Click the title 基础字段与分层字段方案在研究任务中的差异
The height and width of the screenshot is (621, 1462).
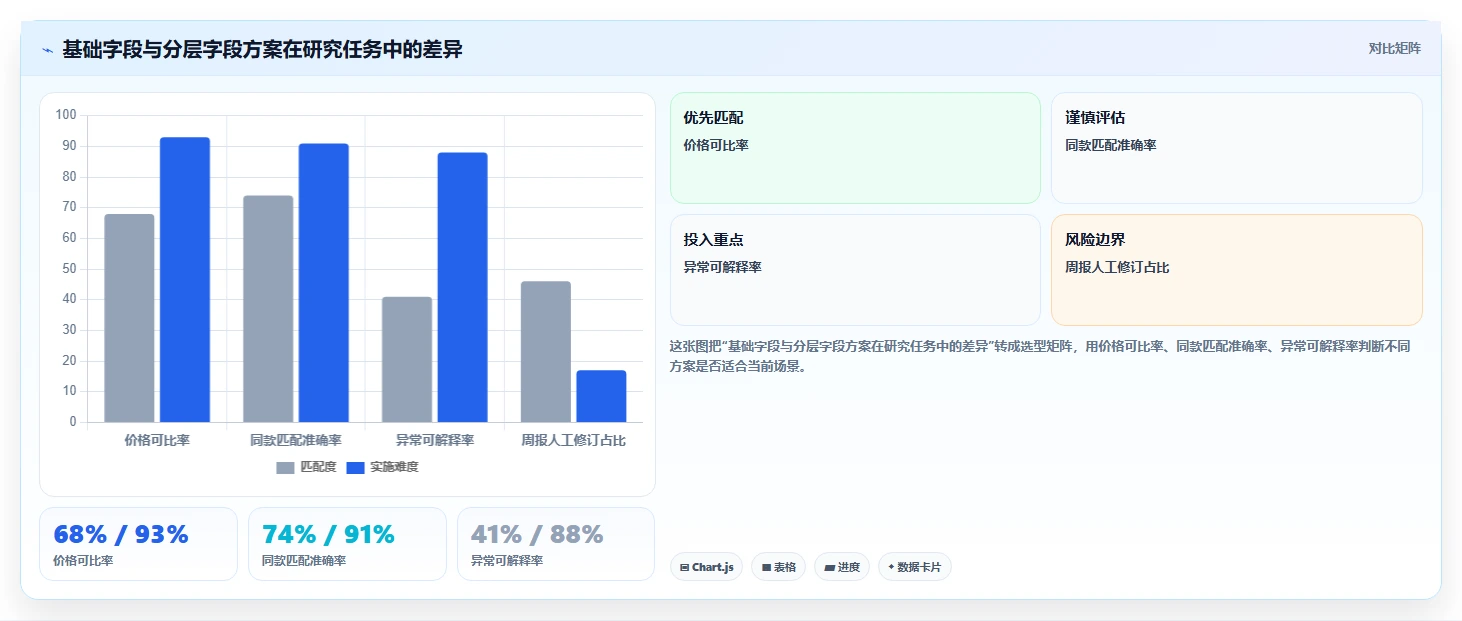[262, 49]
